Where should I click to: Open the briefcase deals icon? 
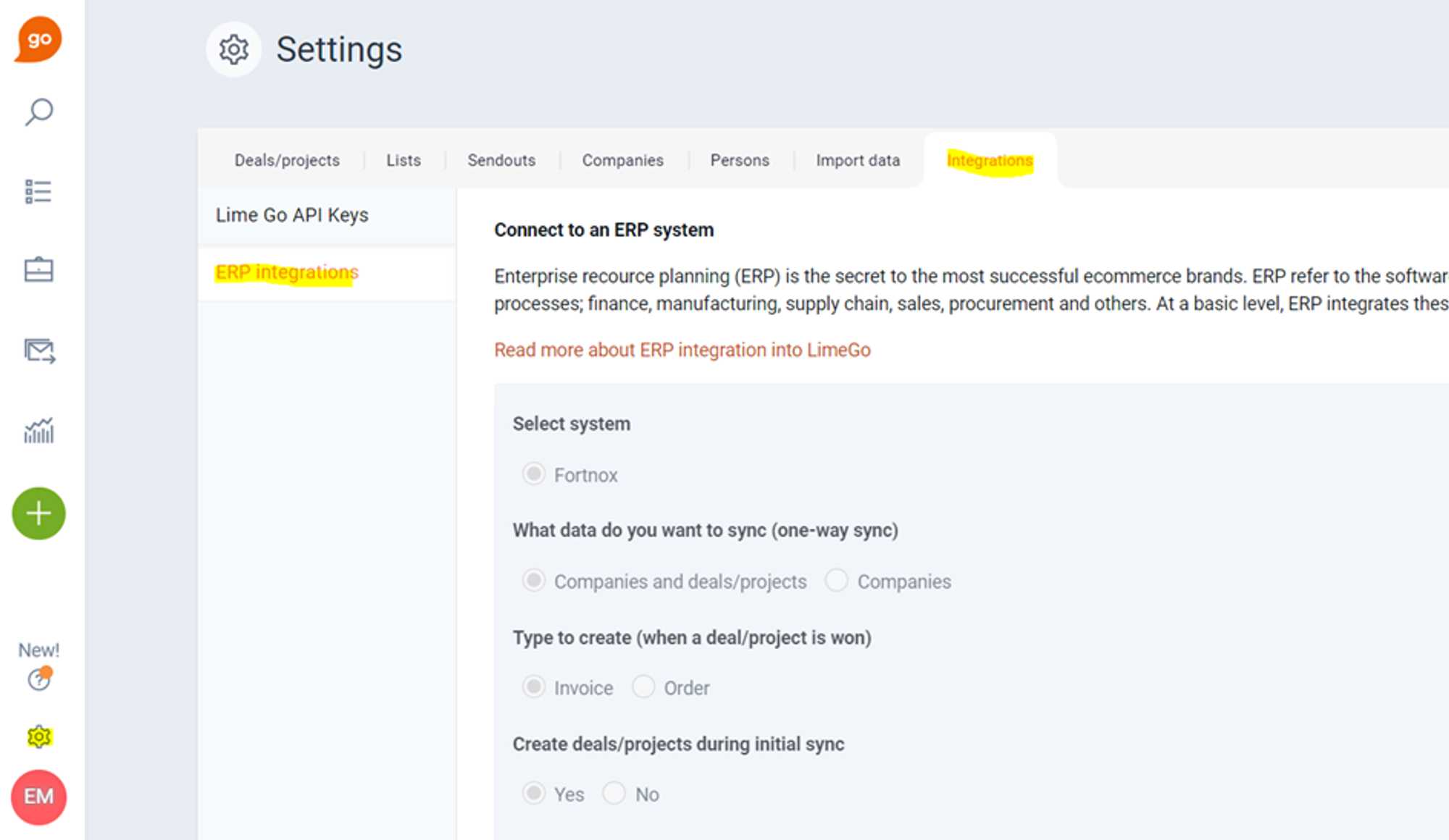[x=38, y=269]
